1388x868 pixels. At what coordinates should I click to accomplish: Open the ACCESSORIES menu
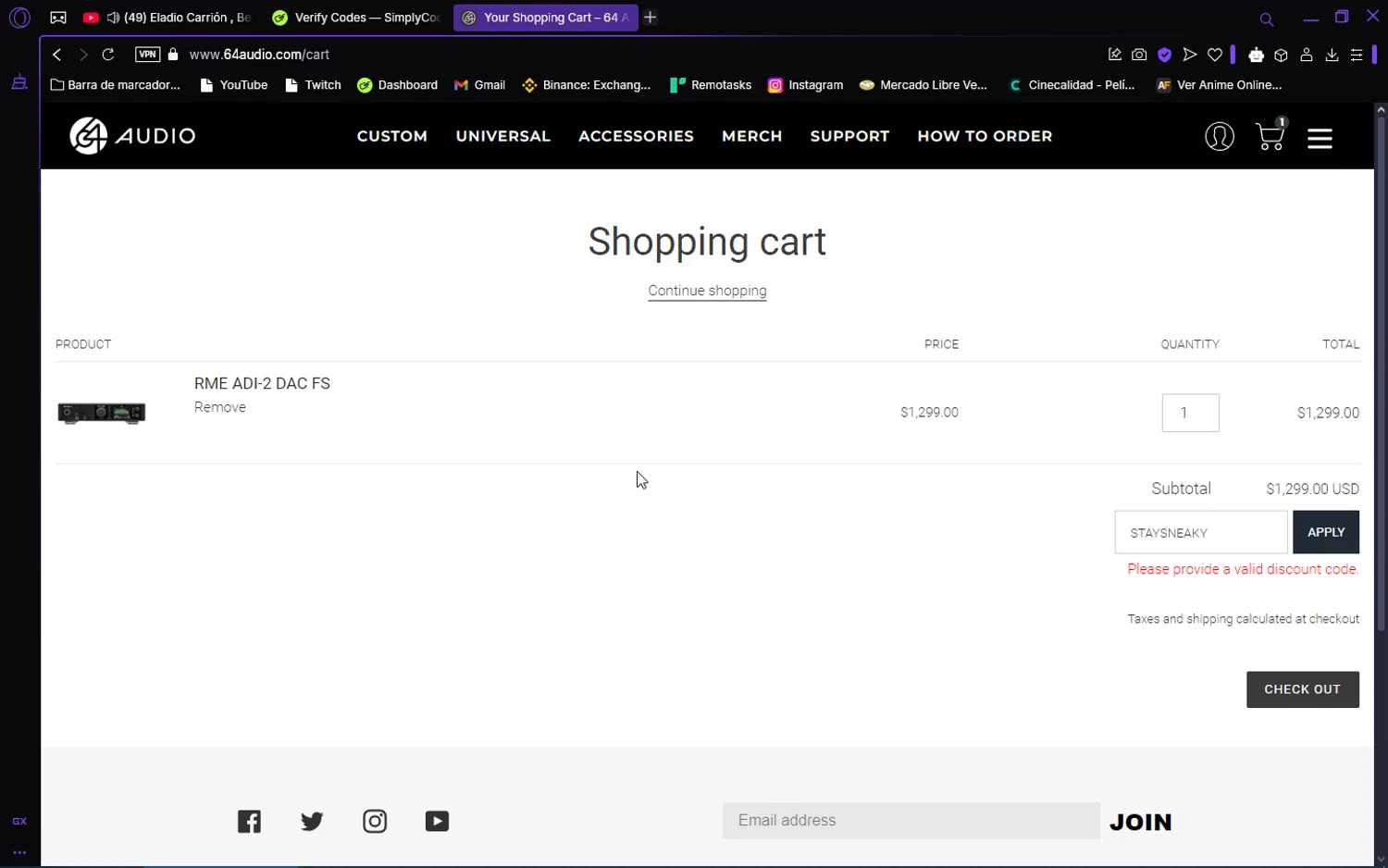636,136
